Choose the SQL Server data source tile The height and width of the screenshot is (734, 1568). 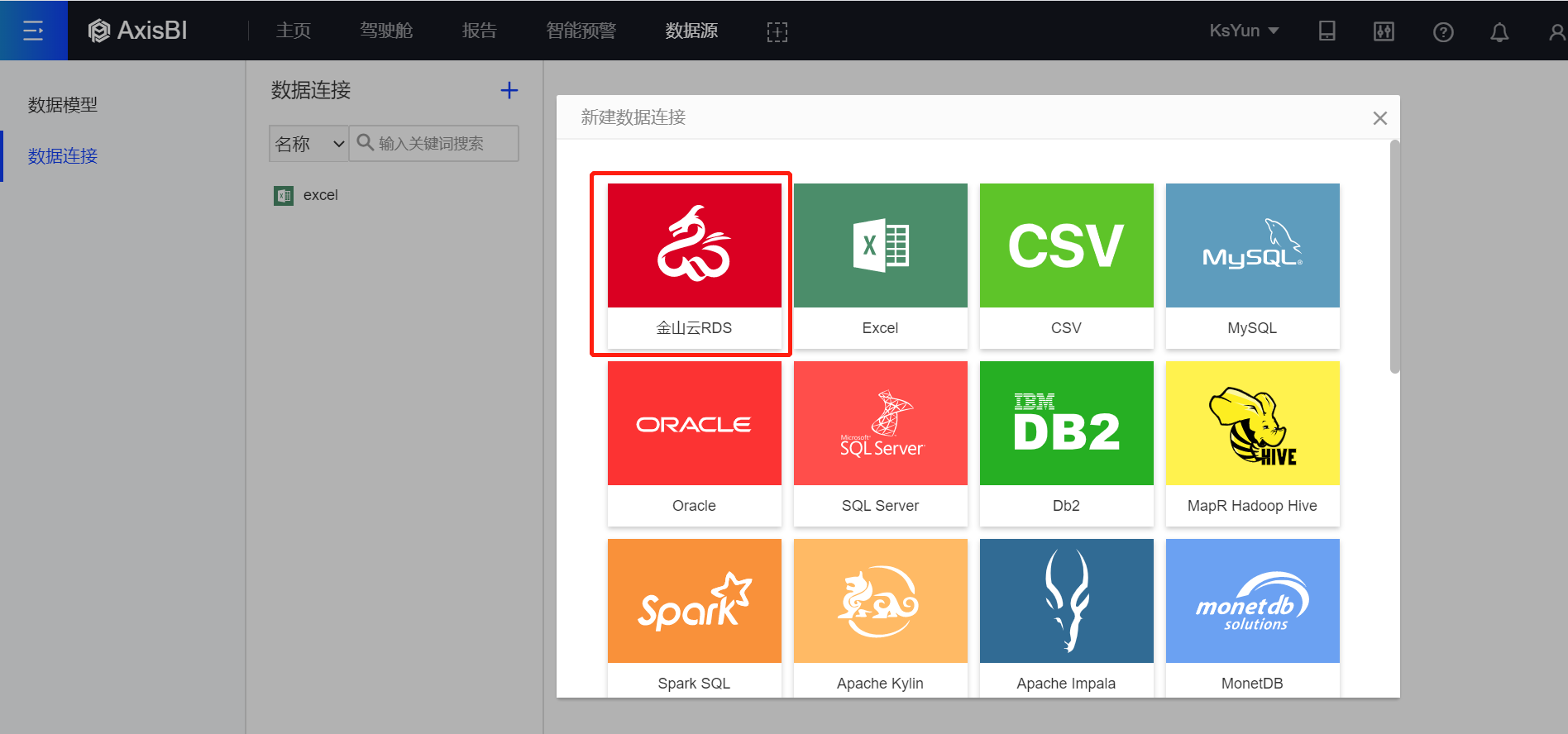tap(880, 444)
